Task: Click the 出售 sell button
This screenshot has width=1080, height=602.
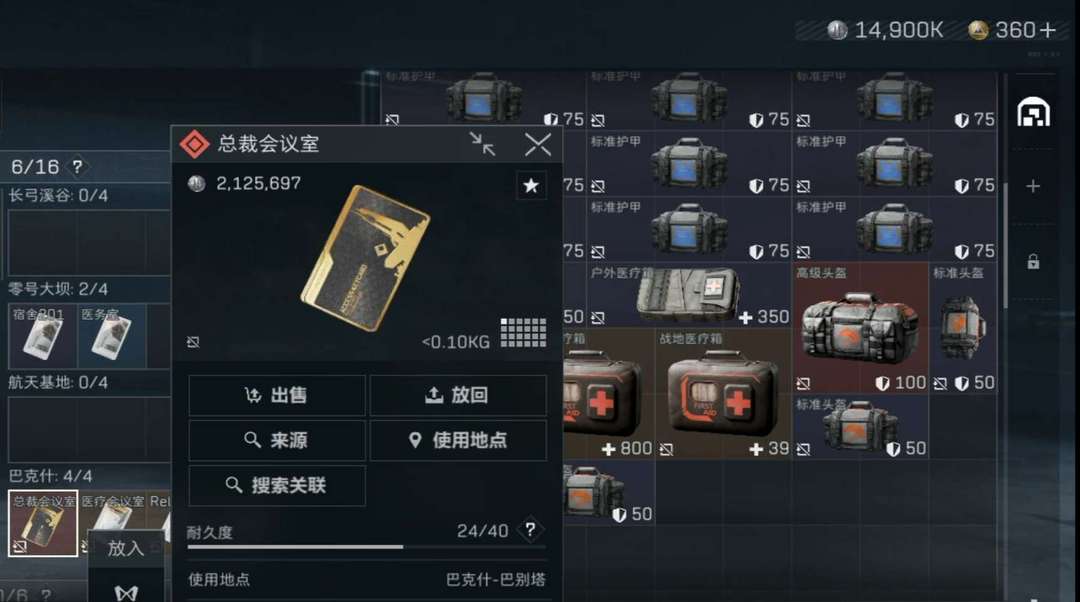Action: (277, 395)
